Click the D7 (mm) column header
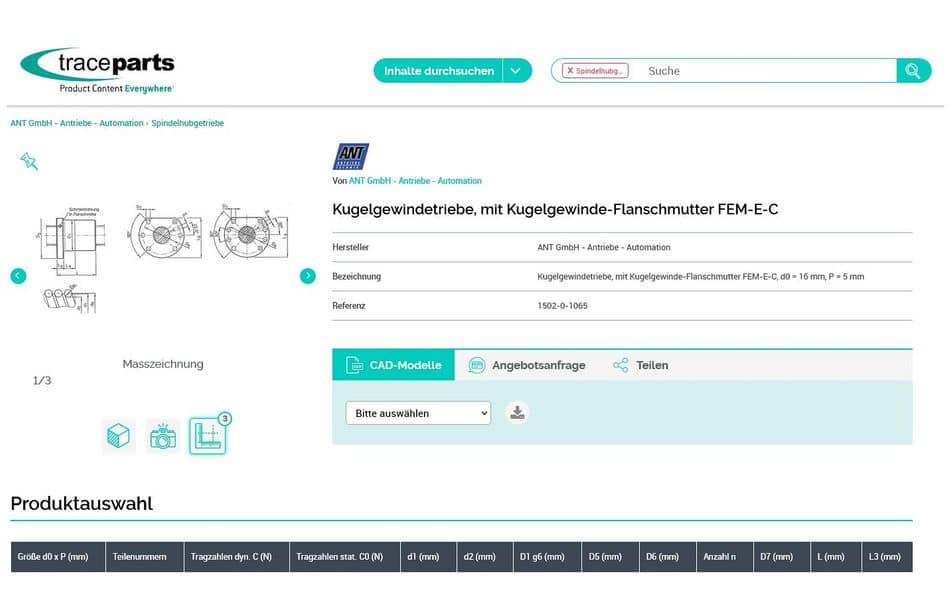The width and height of the screenshot is (950, 610). coord(782,557)
